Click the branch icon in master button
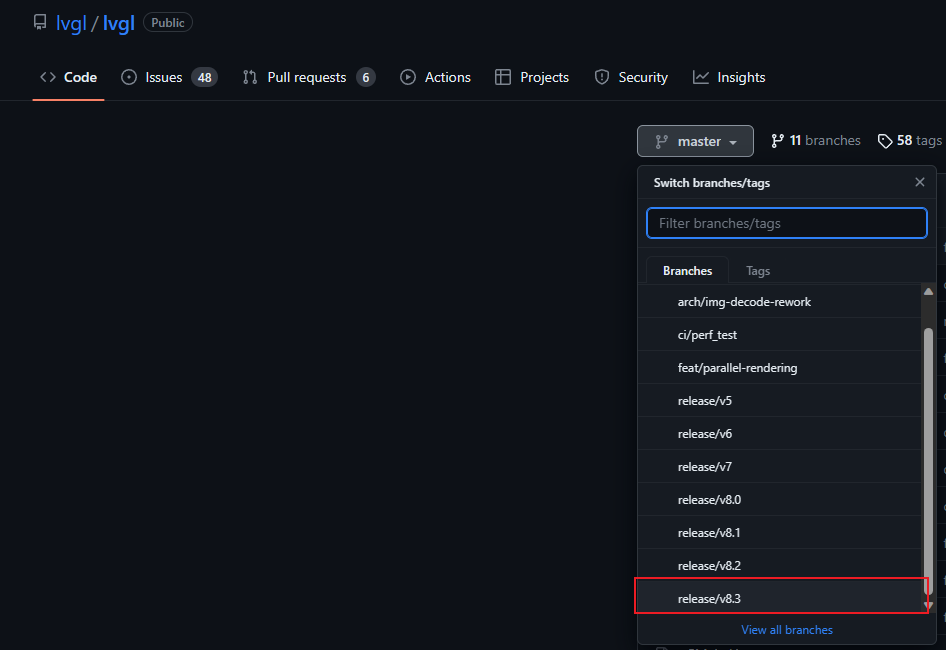946x650 pixels. 662,141
